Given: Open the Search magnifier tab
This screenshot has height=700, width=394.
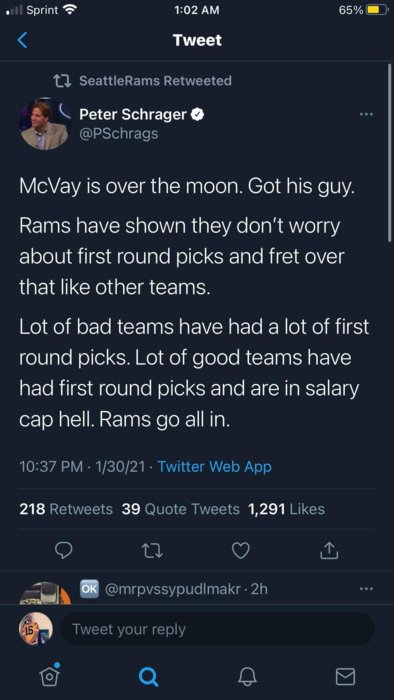Looking at the screenshot, I should [x=148, y=677].
